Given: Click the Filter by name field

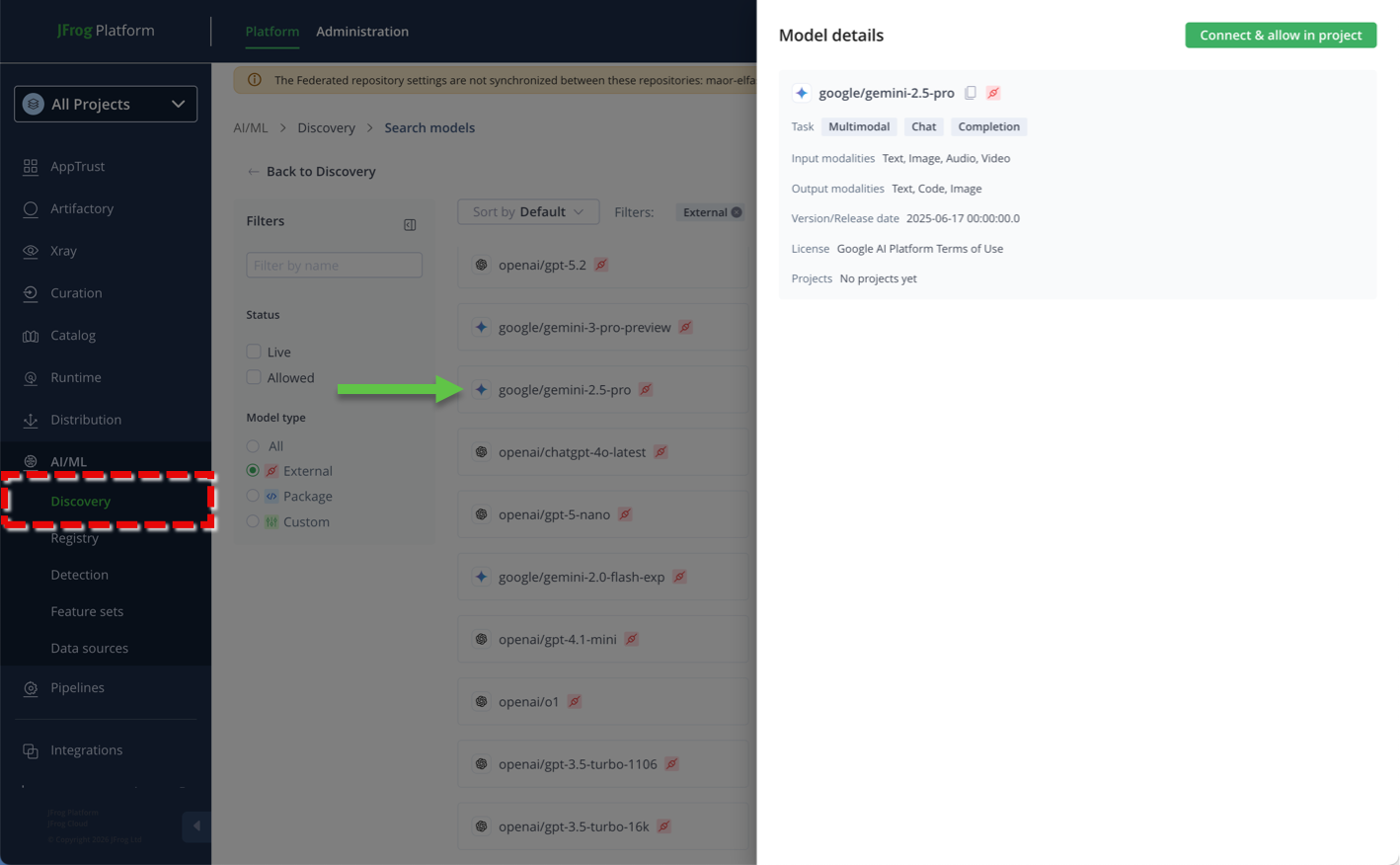Looking at the screenshot, I should [x=334, y=265].
